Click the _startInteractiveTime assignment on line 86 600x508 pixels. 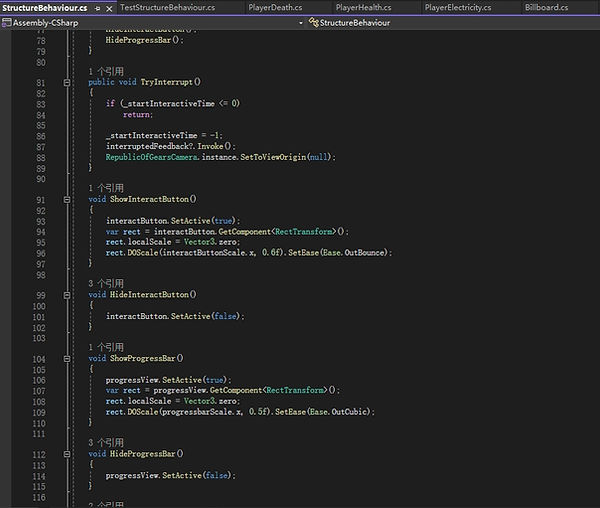click(x=164, y=135)
